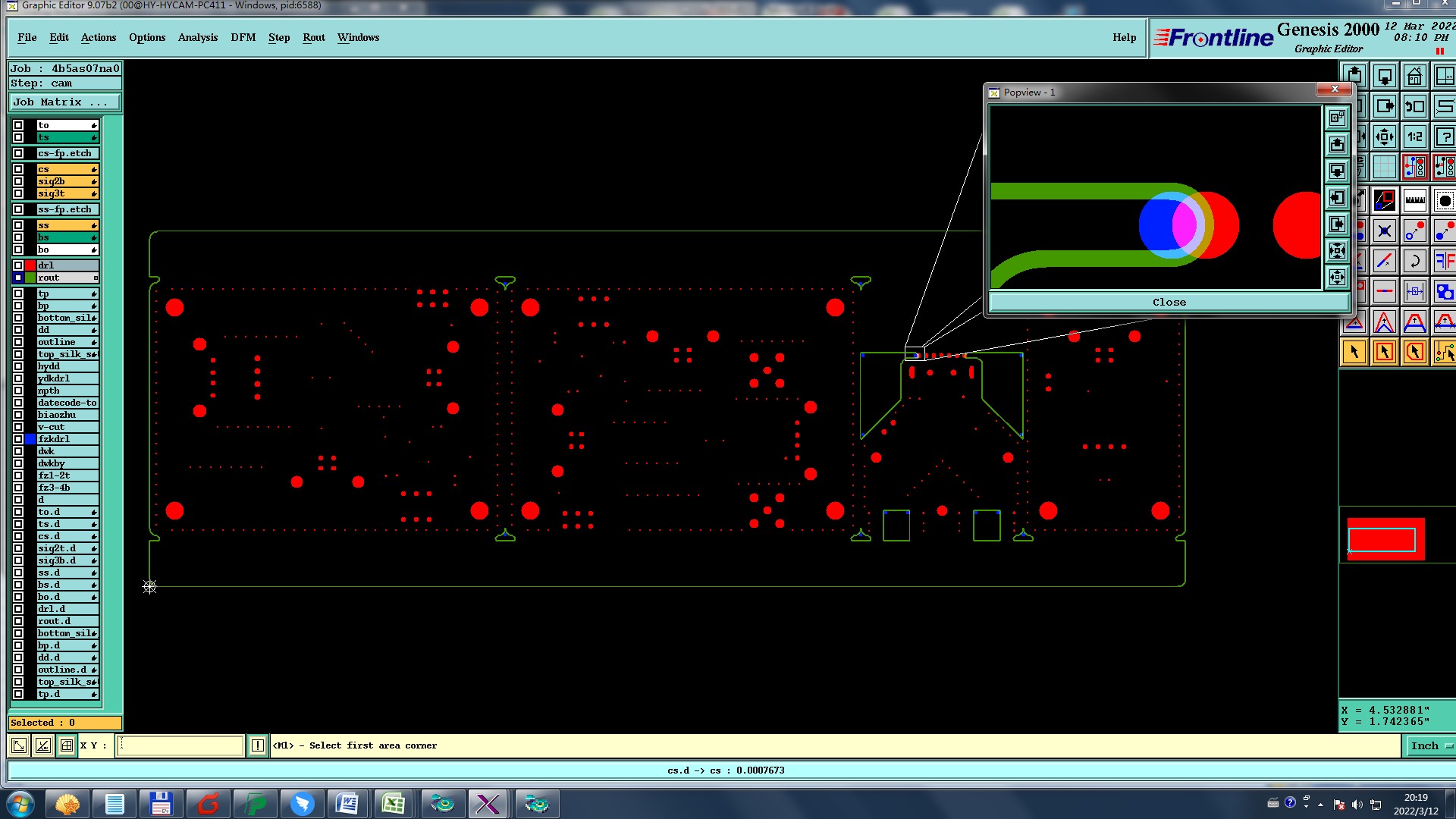Open the Job Matrix button
The height and width of the screenshot is (819, 1456).
coord(64,102)
